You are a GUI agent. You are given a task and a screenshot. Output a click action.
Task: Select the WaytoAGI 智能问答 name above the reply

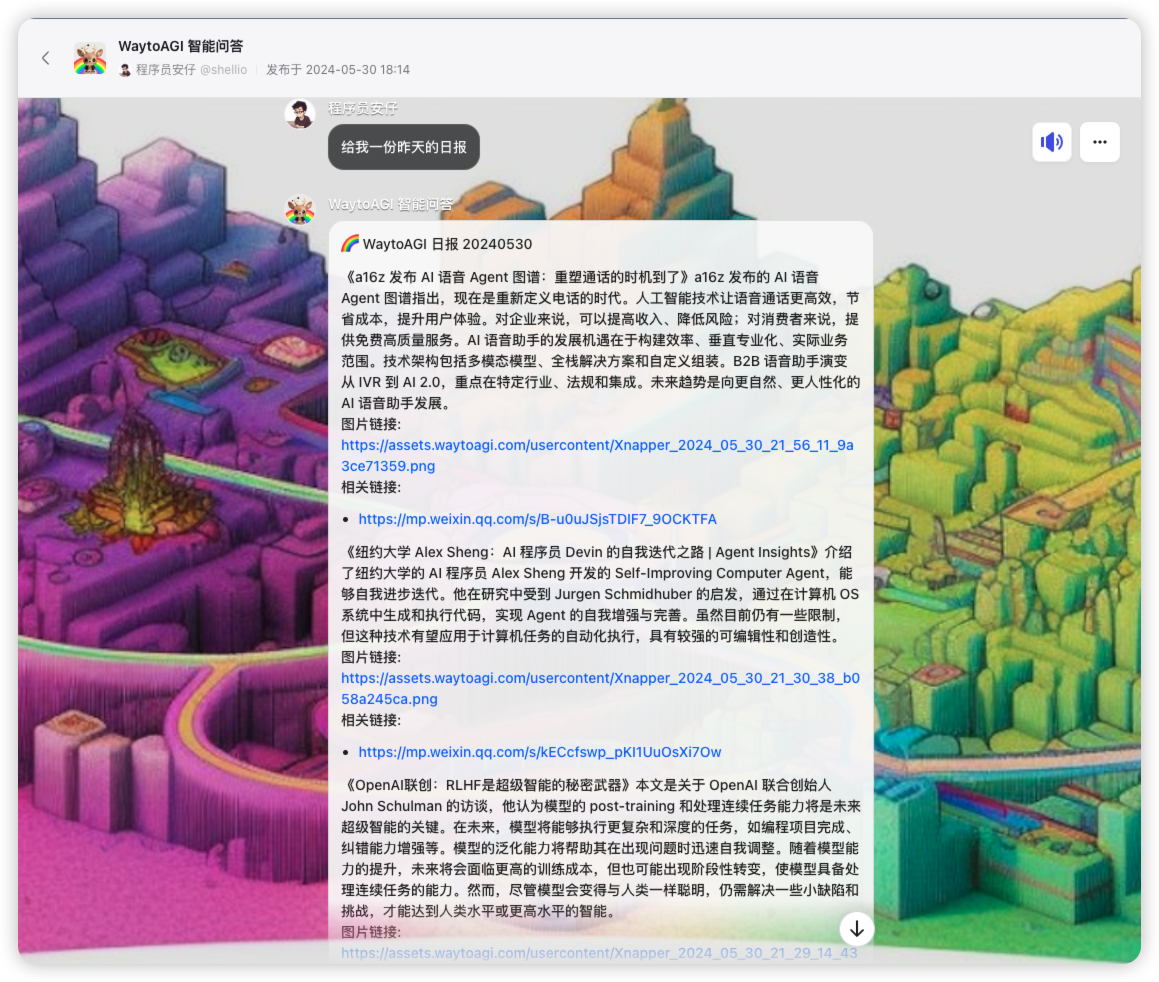tap(390, 205)
